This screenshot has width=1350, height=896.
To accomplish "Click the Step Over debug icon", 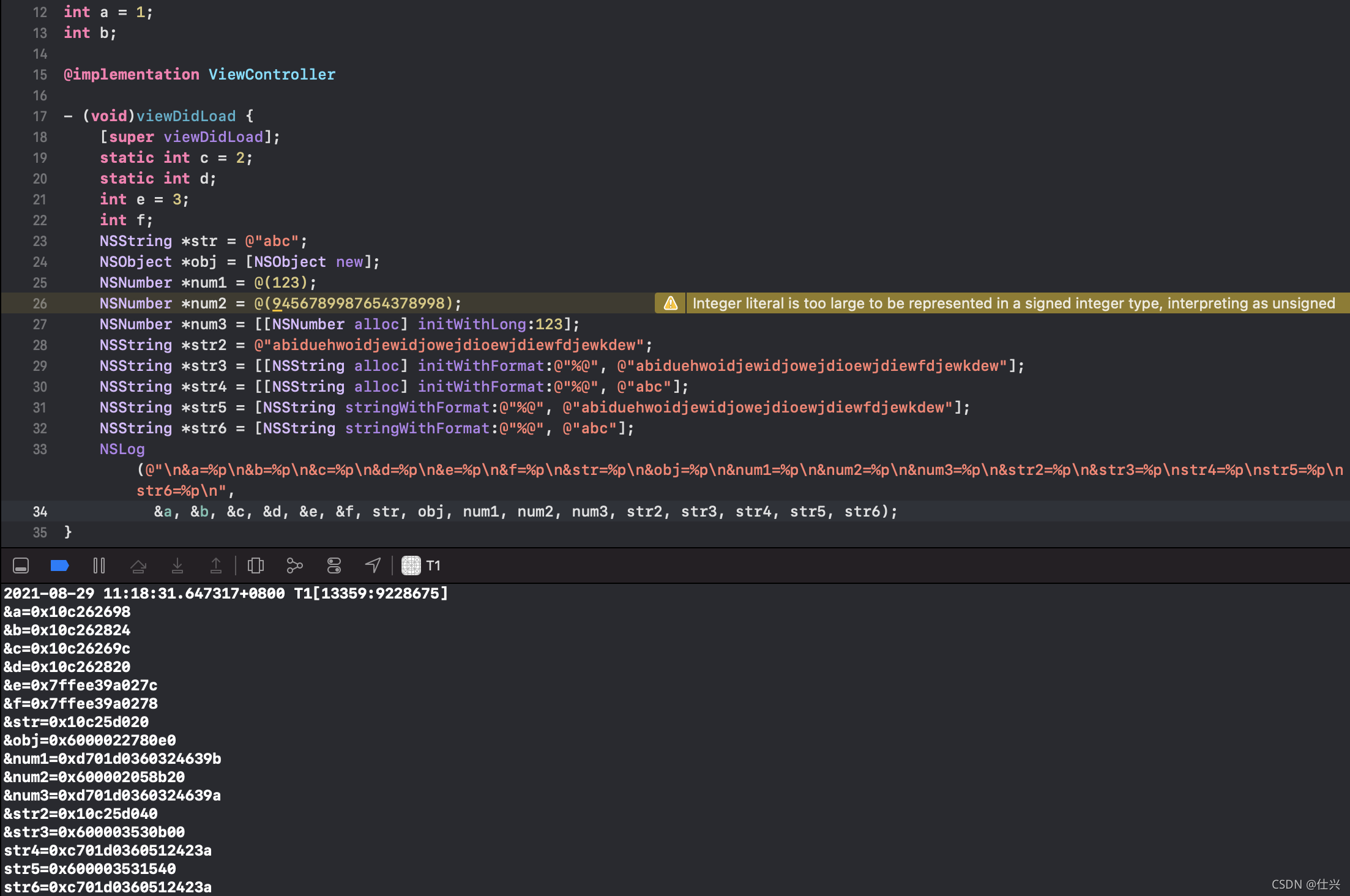I will point(138,566).
